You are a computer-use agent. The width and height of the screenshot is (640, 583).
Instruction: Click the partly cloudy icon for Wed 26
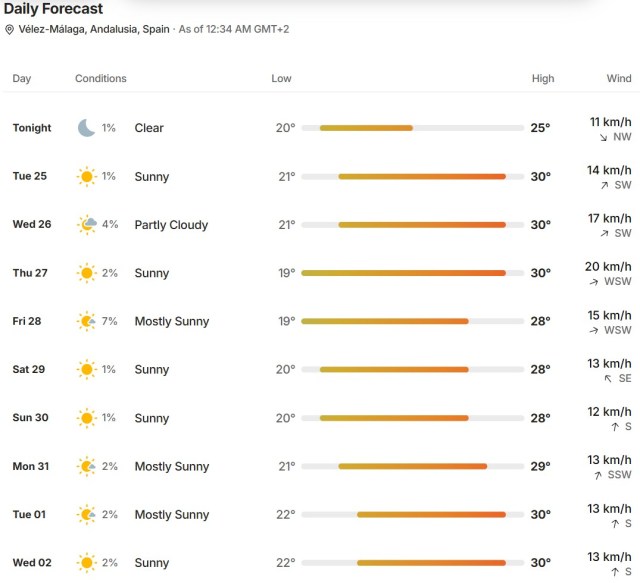coord(87,225)
